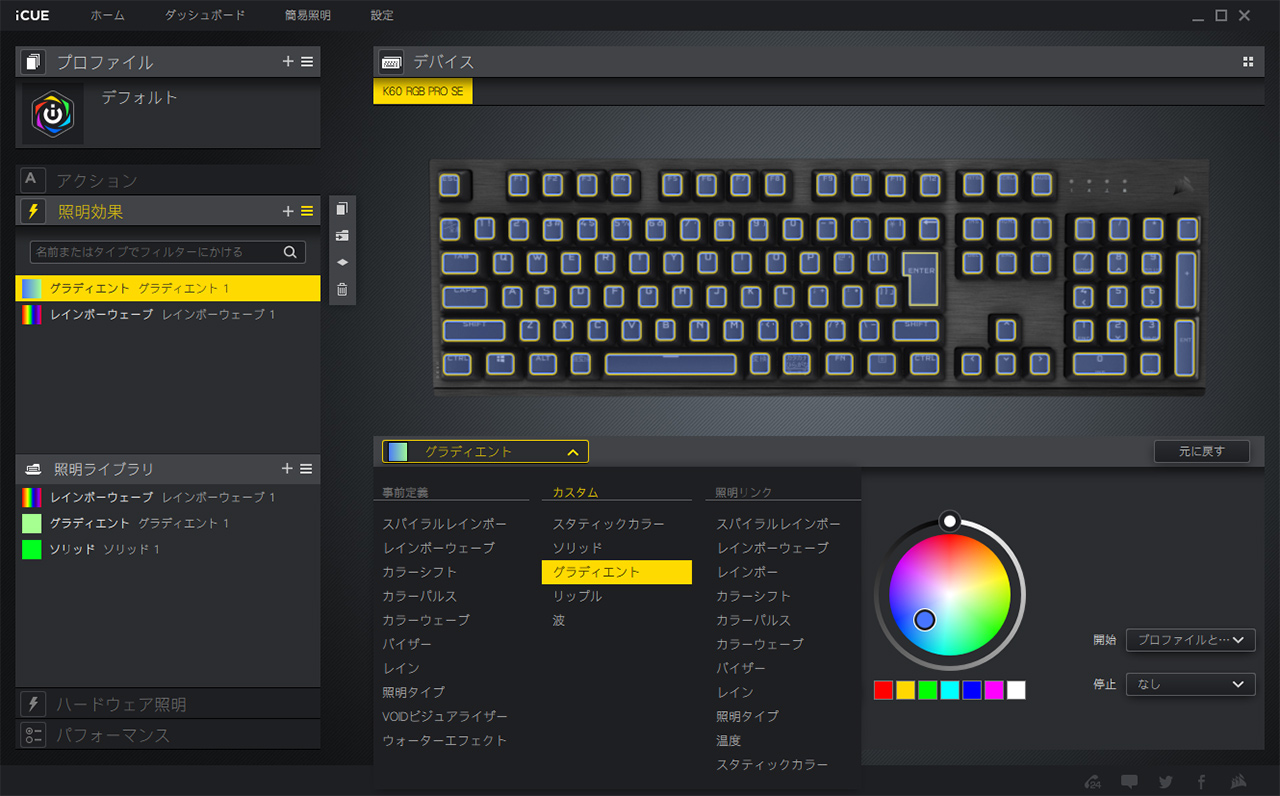Open the 設定 menu
Viewport: 1280px width, 796px height.
(x=382, y=16)
